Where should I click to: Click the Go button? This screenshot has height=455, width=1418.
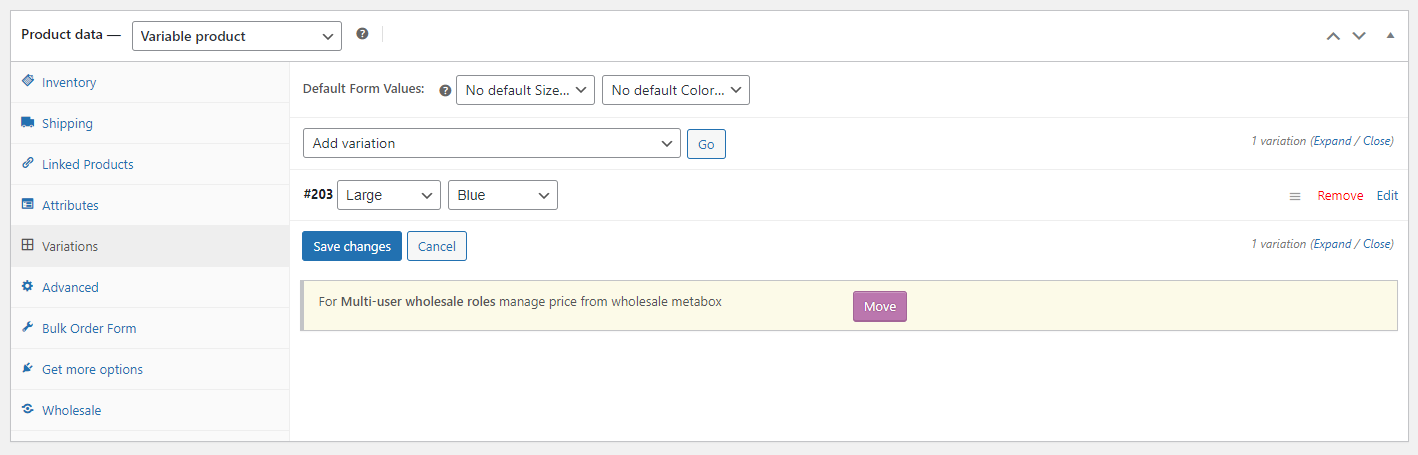pos(706,144)
